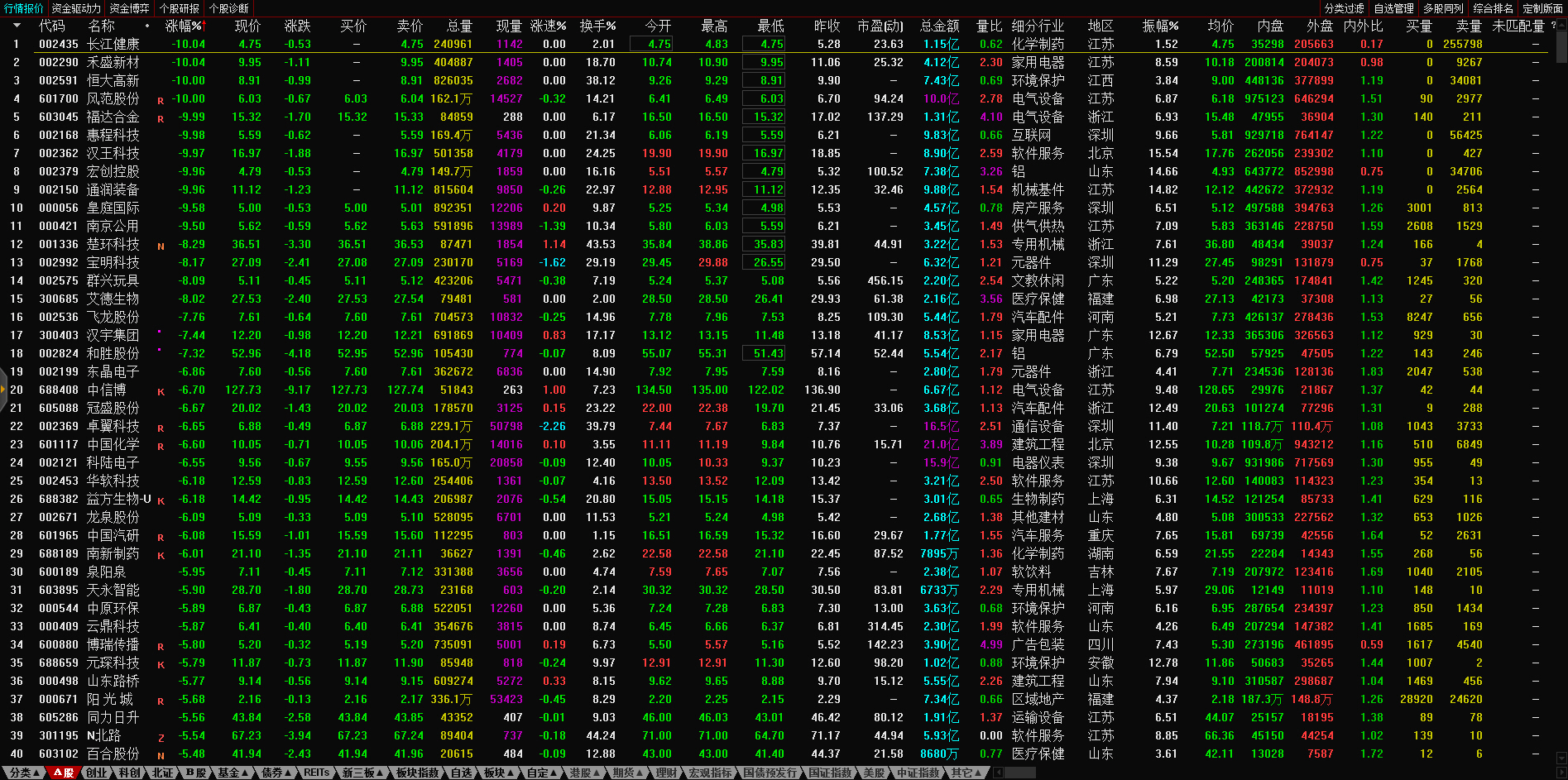The width and height of the screenshot is (1568, 780).
Task: Click the Z marker beside N北路
Action: tap(161, 737)
